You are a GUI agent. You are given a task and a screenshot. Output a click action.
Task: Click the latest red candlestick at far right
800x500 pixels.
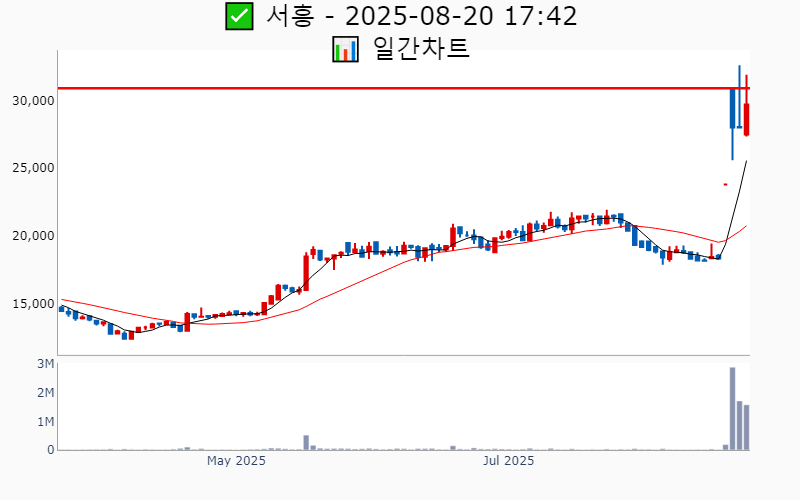tap(746, 106)
